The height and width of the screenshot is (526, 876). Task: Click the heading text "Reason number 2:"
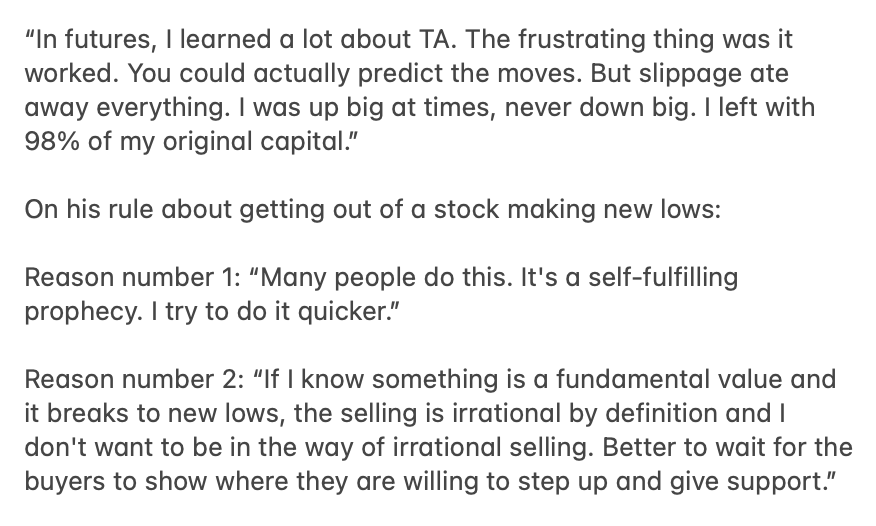point(135,379)
